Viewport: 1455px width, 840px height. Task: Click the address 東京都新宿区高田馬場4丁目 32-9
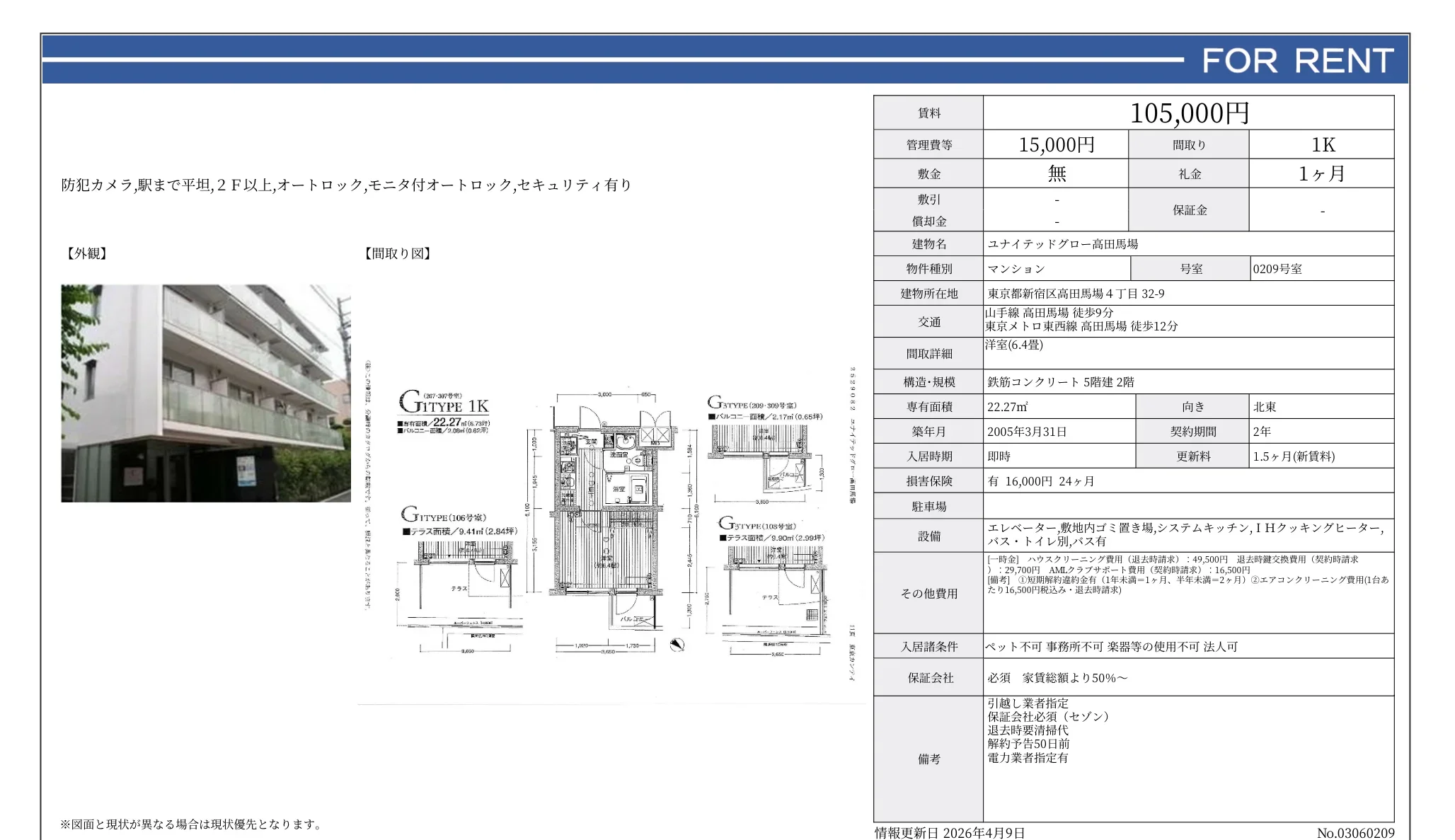click(x=1076, y=294)
